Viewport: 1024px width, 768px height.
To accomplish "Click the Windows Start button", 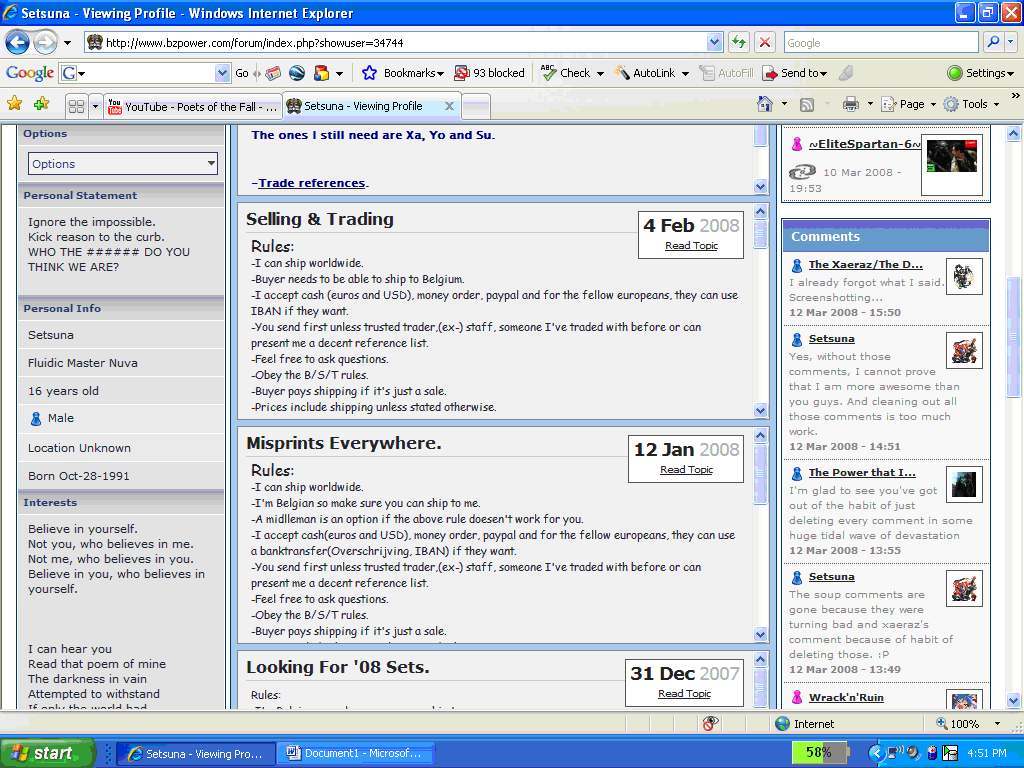I will coord(47,753).
